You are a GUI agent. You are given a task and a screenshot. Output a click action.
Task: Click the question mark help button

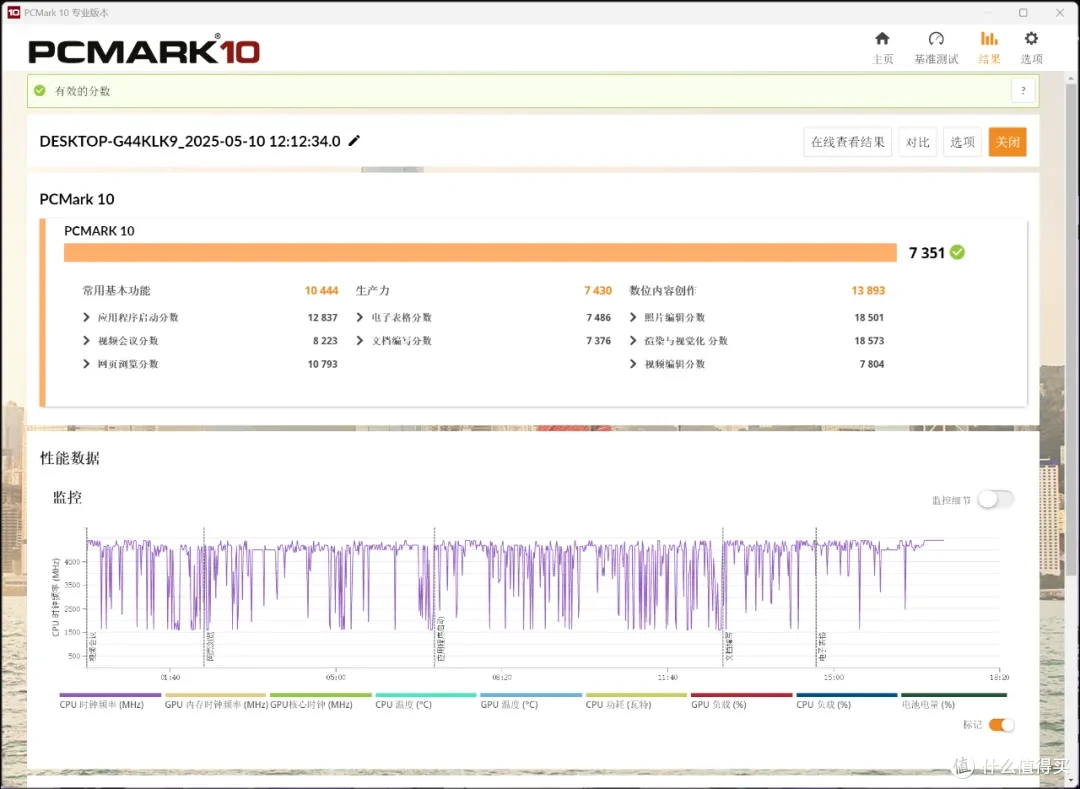tap(1023, 90)
